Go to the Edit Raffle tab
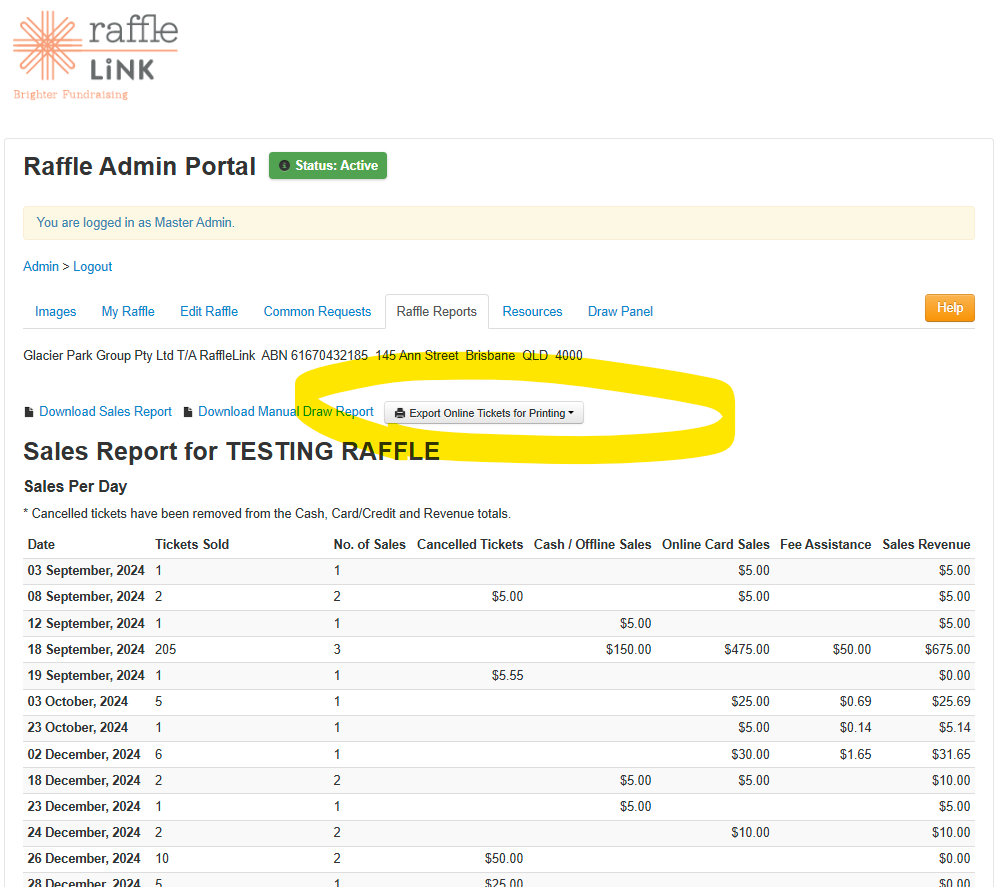The height and width of the screenshot is (887, 1008). pyautogui.click(x=209, y=311)
